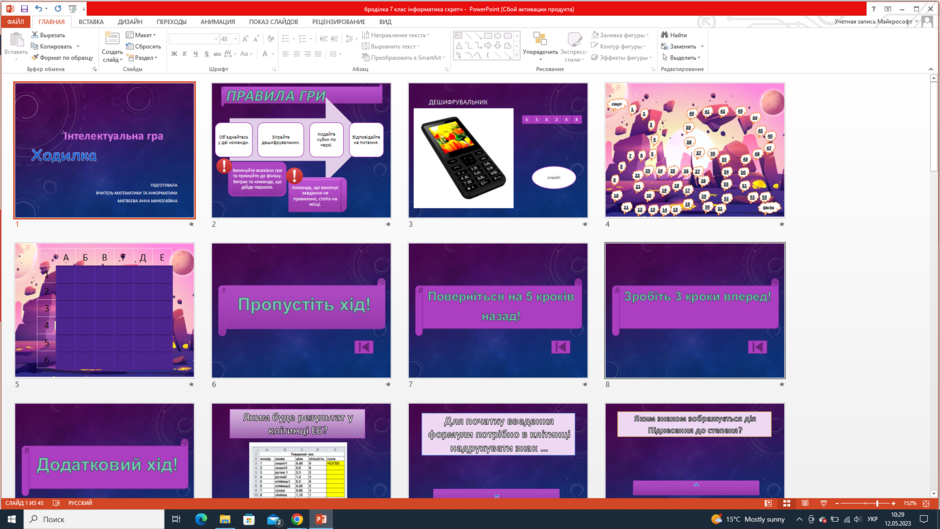The height and width of the screenshot is (529, 940).
Task: Select slide 2 'ПРАВИЛА ГРИ' thumbnail
Action: coord(301,150)
